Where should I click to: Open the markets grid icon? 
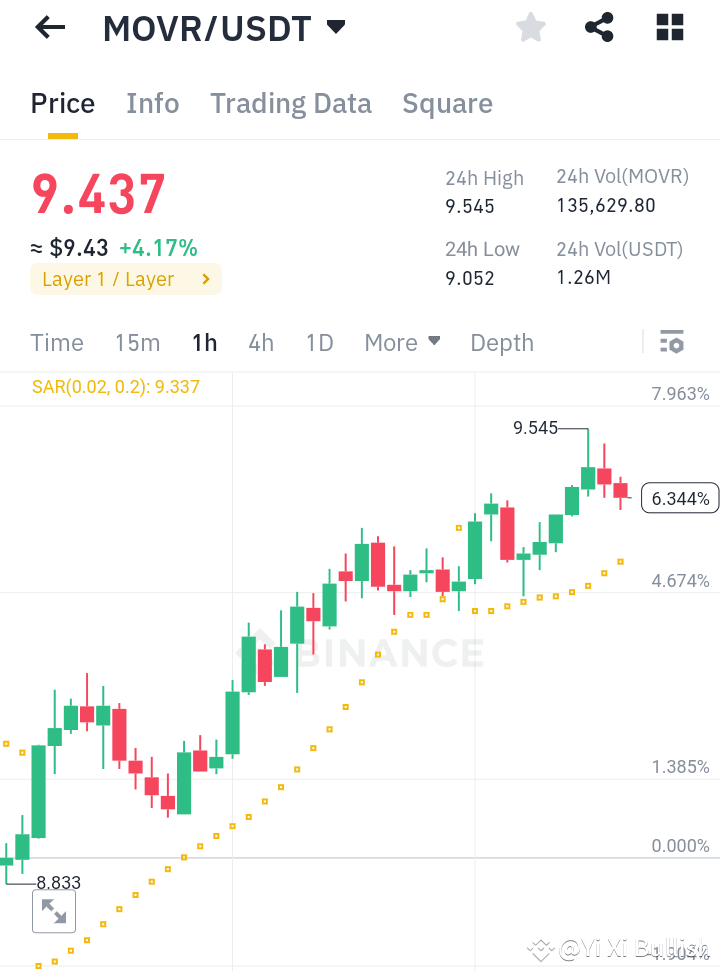(668, 27)
